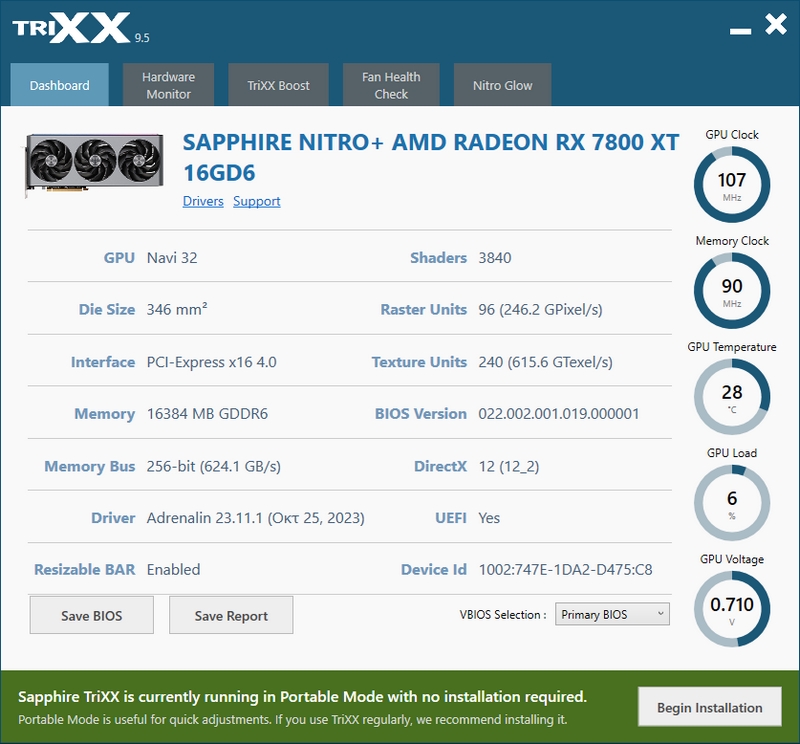The width and height of the screenshot is (800, 744).
Task: Select 'PCI-Express x16 4.0' interface value
Action: pos(212,362)
